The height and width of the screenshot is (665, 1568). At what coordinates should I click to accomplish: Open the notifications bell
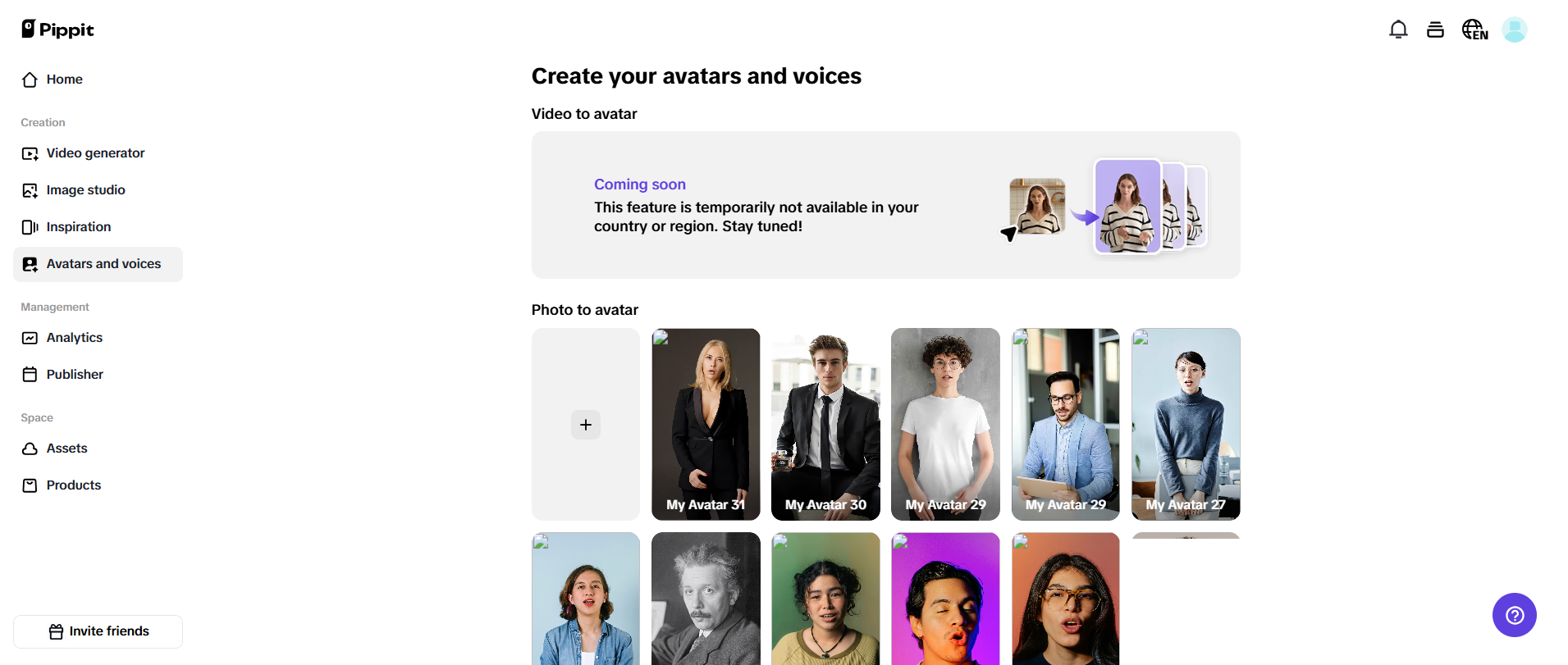(1398, 30)
